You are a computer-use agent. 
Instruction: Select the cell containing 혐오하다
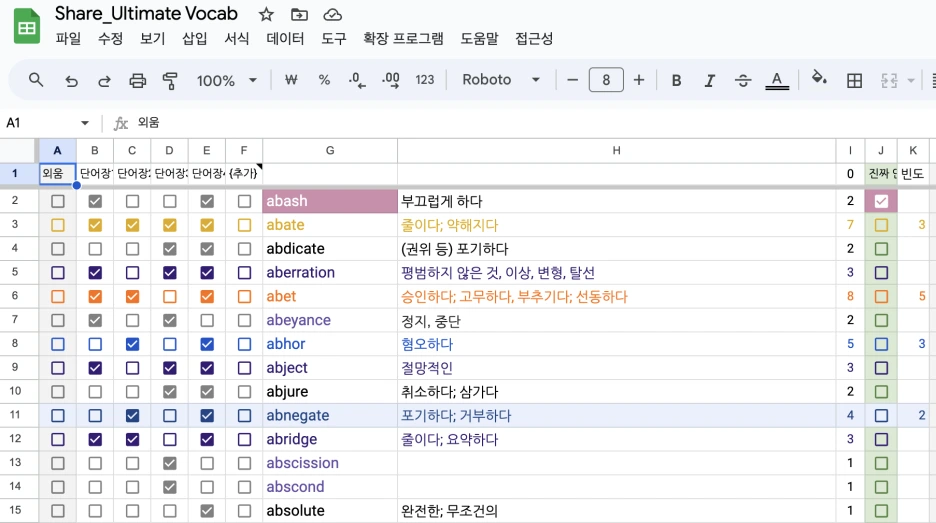point(617,344)
